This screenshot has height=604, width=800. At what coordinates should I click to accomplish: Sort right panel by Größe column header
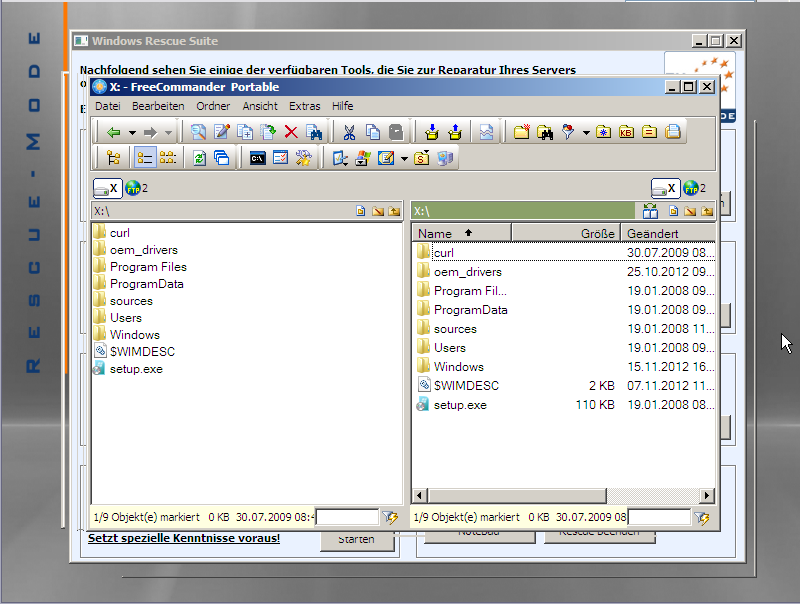click(566, 233)
